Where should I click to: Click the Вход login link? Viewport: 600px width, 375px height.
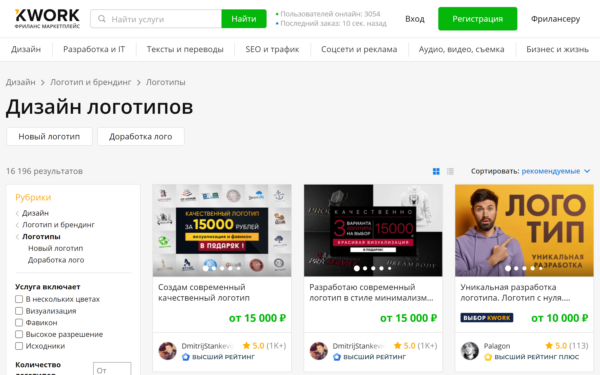click(x=415, y=19)
